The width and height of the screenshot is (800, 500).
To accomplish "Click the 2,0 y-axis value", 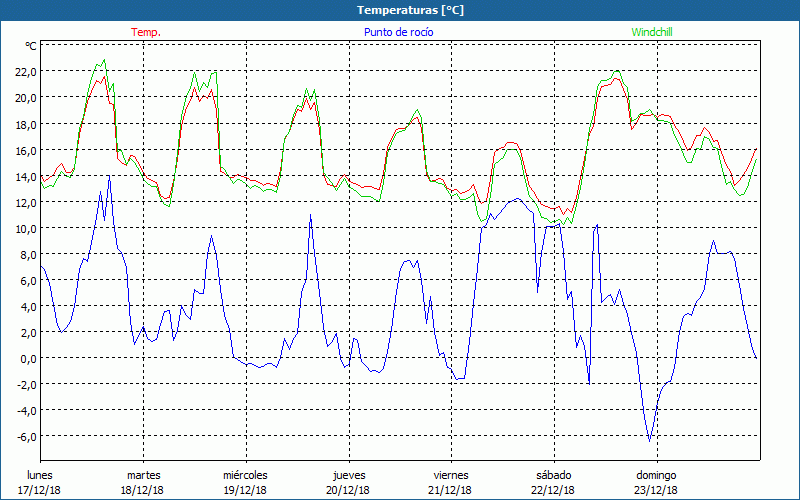I will click(28, 333).
